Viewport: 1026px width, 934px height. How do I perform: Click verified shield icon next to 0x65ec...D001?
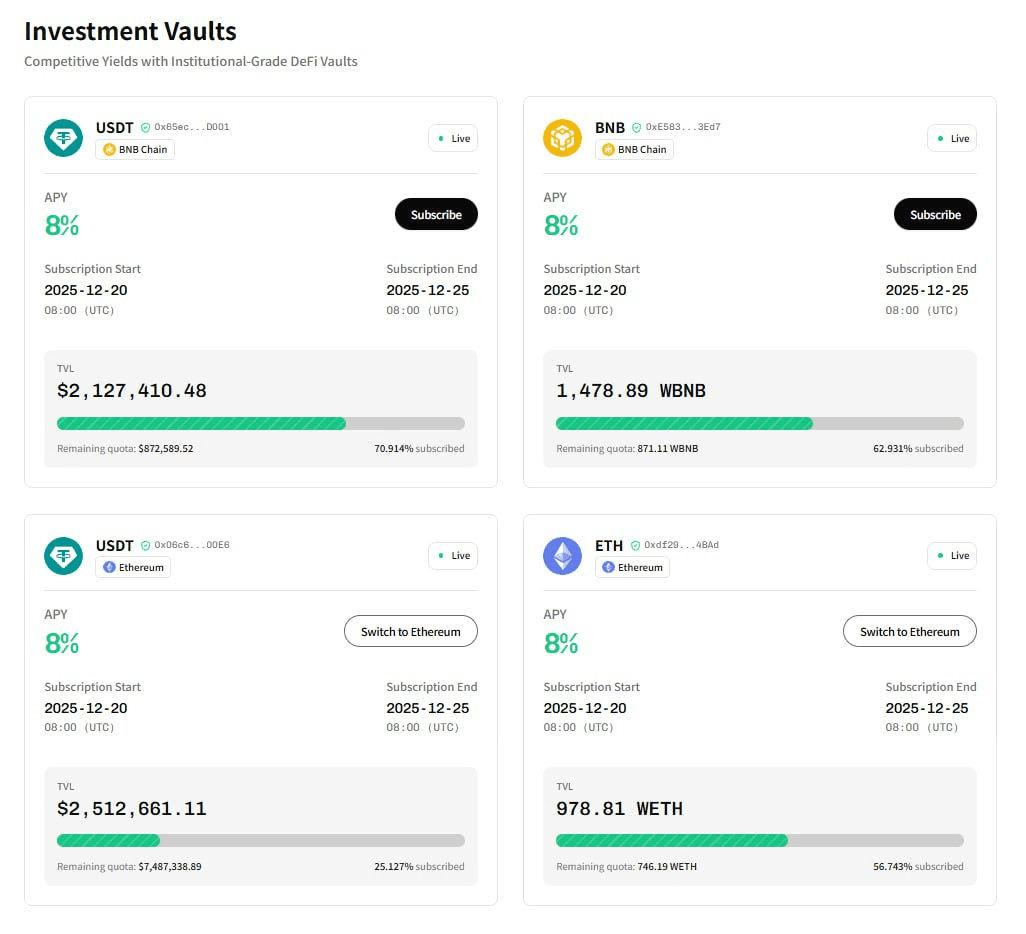click(145, 128)
